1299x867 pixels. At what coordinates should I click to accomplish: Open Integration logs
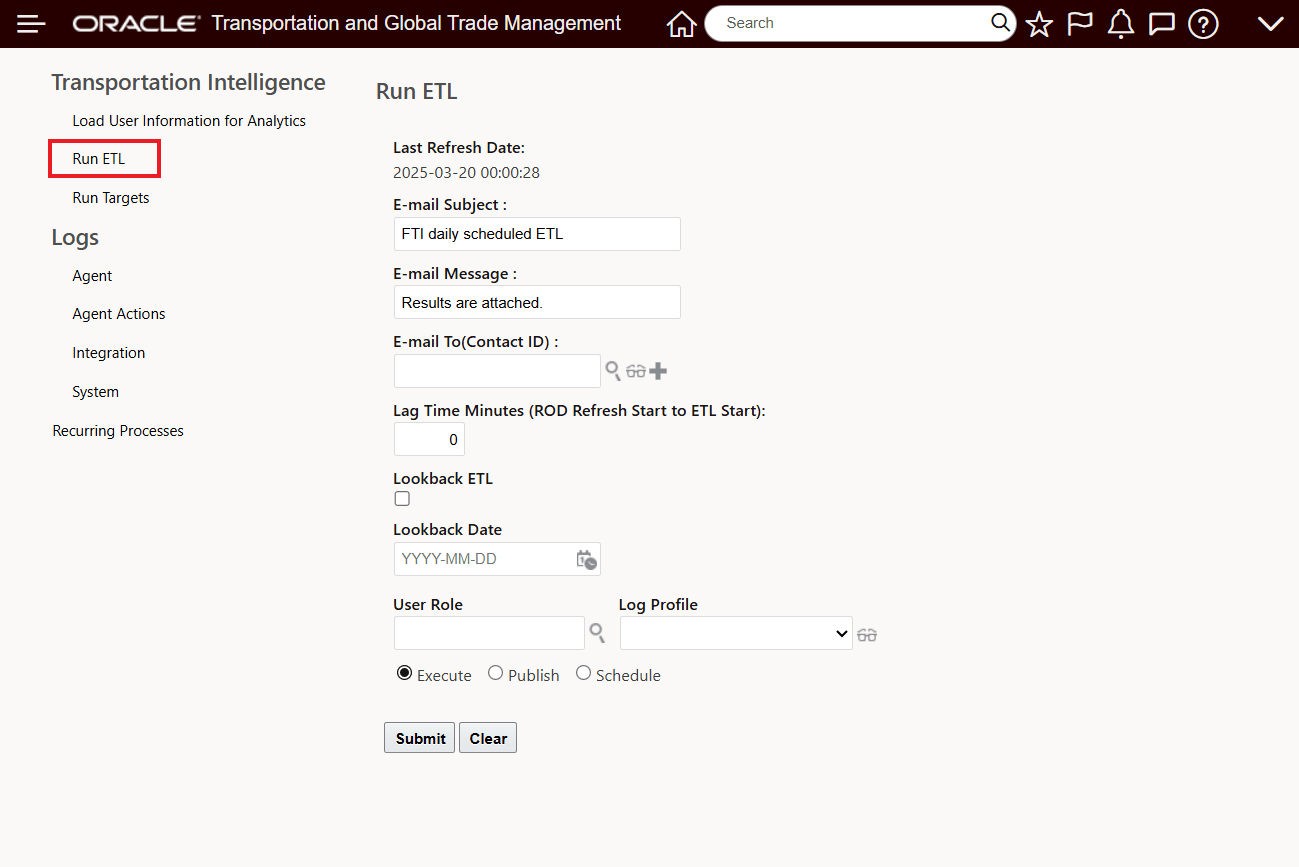tap(109, 353)
